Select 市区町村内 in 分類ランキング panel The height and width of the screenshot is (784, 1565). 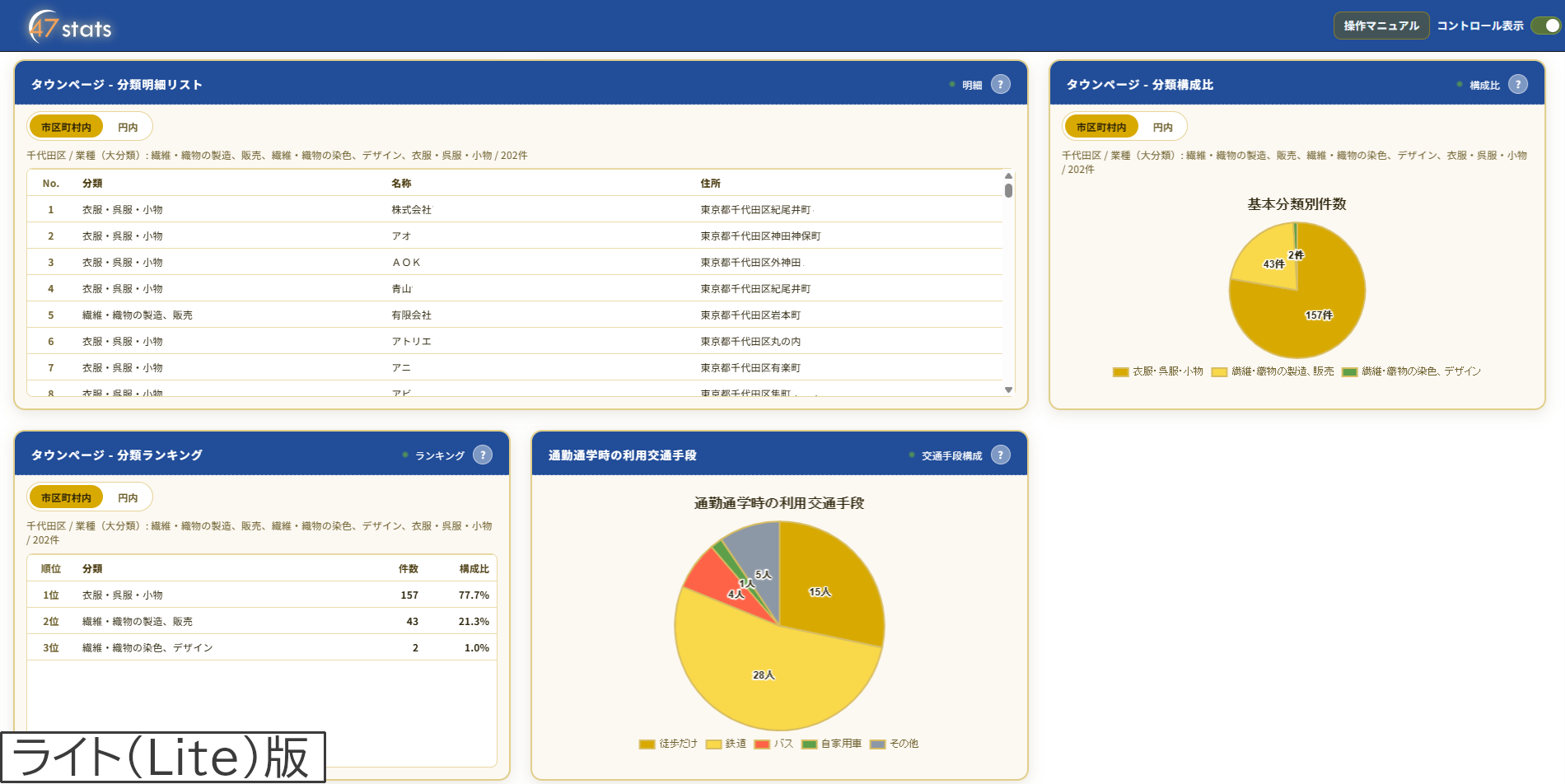66,497
